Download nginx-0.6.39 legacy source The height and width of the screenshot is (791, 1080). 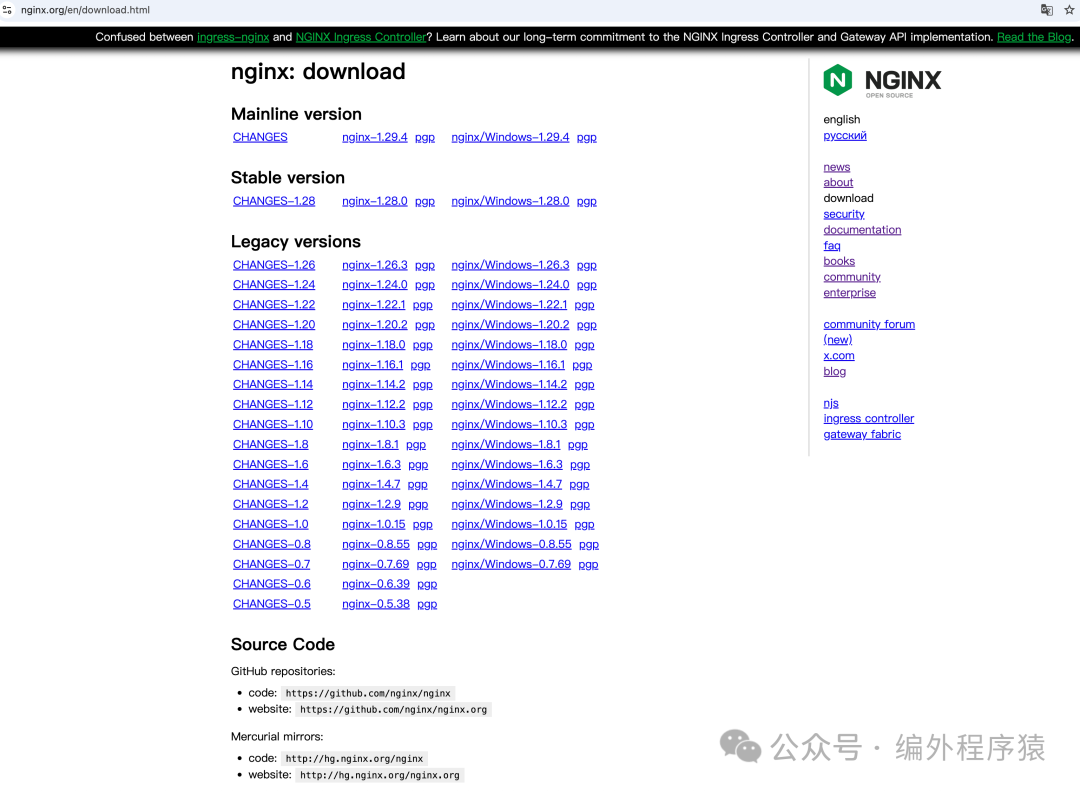(x=375, y=585)
